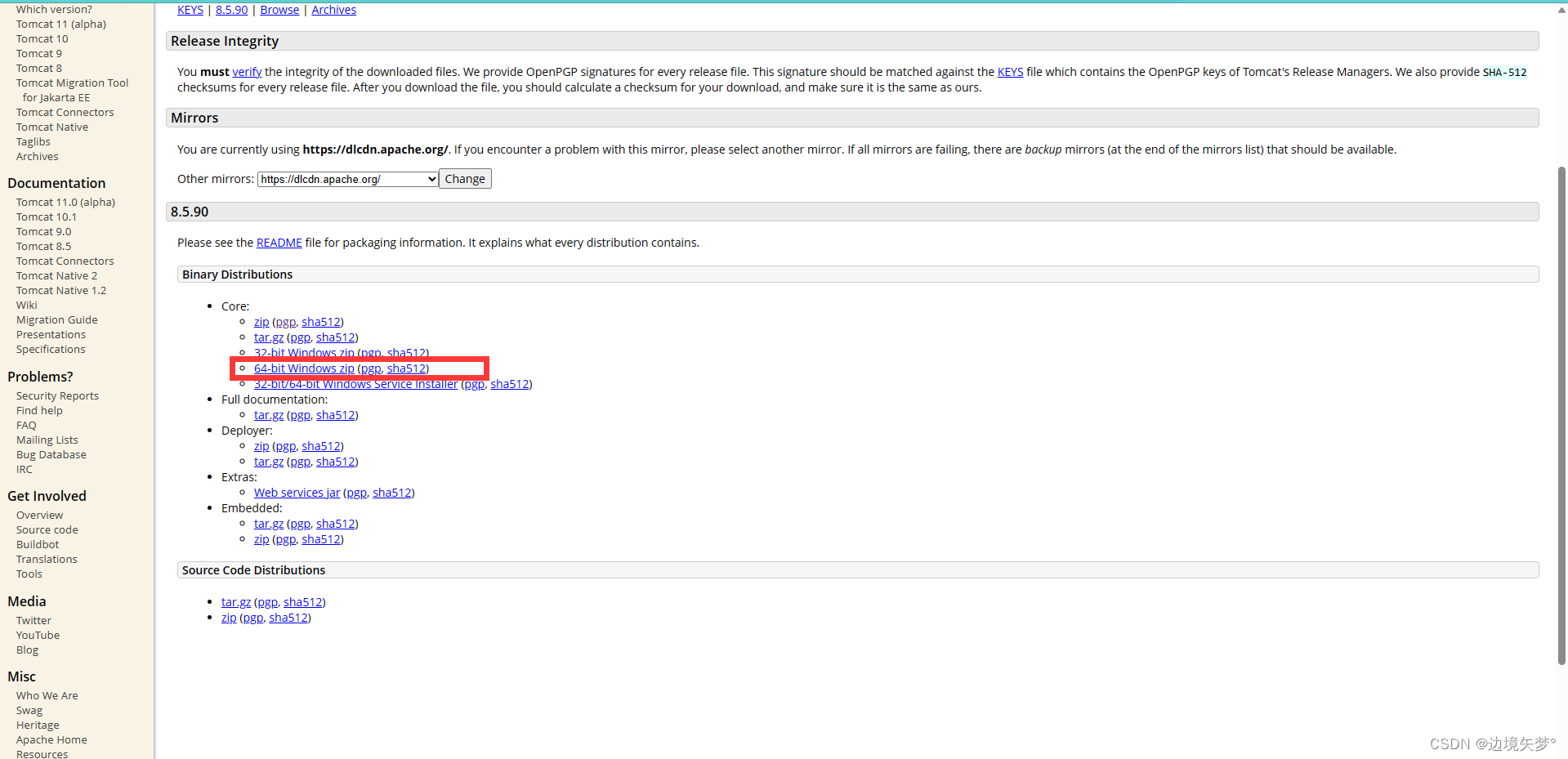
Task: Open Tomcat 11.0 (alpha) documentation
Action: [65, 203]
